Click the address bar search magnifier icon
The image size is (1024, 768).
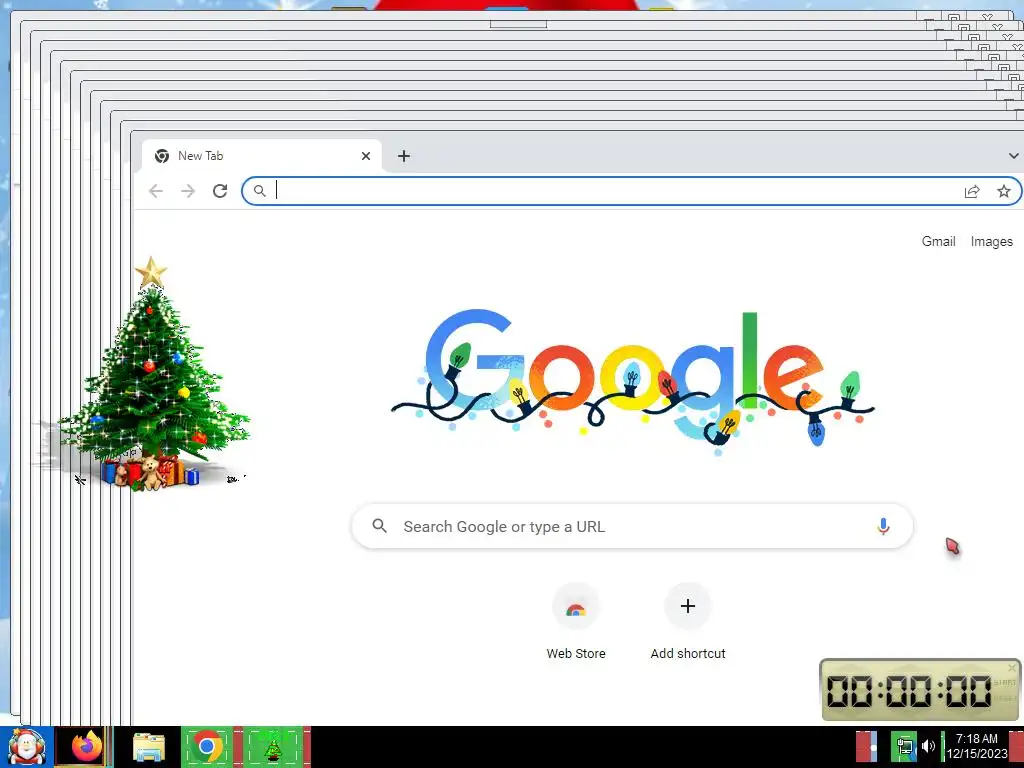(x=259, y=191)
